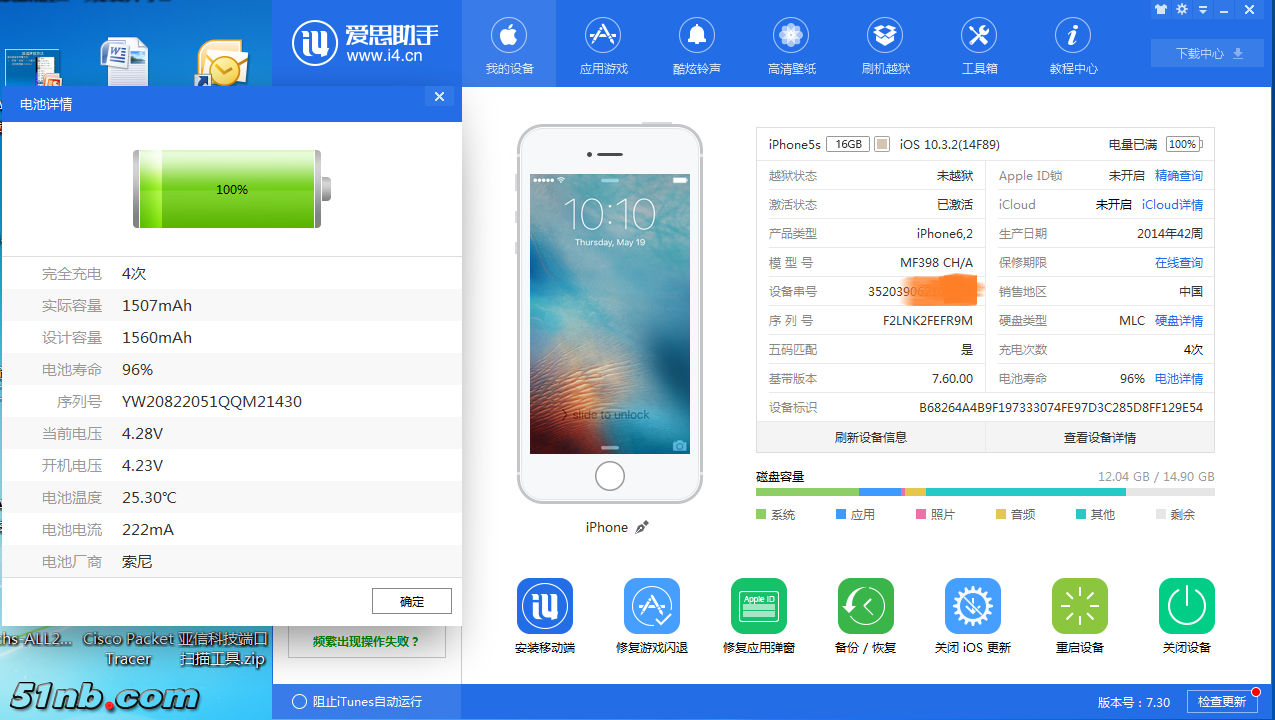
Task: Click device color swatch beside 16GB
Action: point(882,144)
